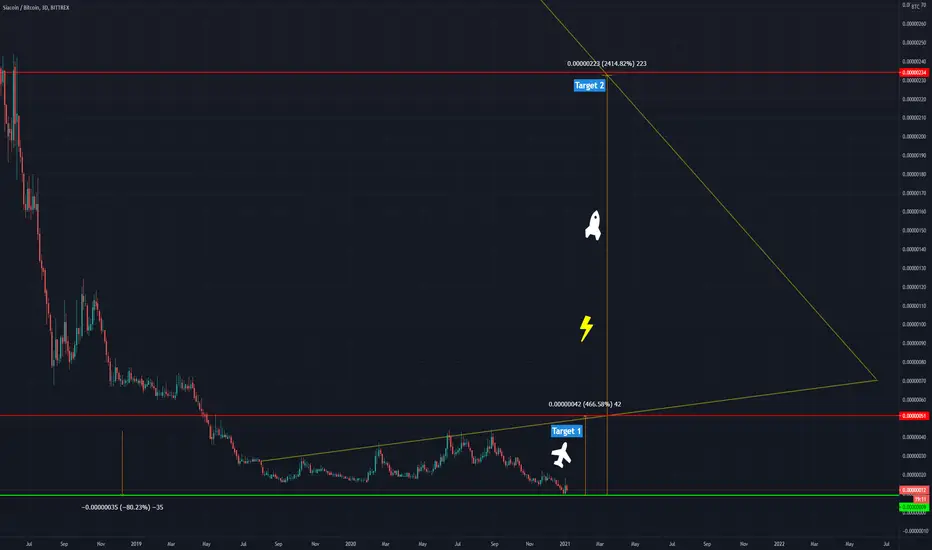Click the -0.00000010 price axis tick
This screenshot has width=932, height=550.
pyautogui.click(x=915, y=531)
